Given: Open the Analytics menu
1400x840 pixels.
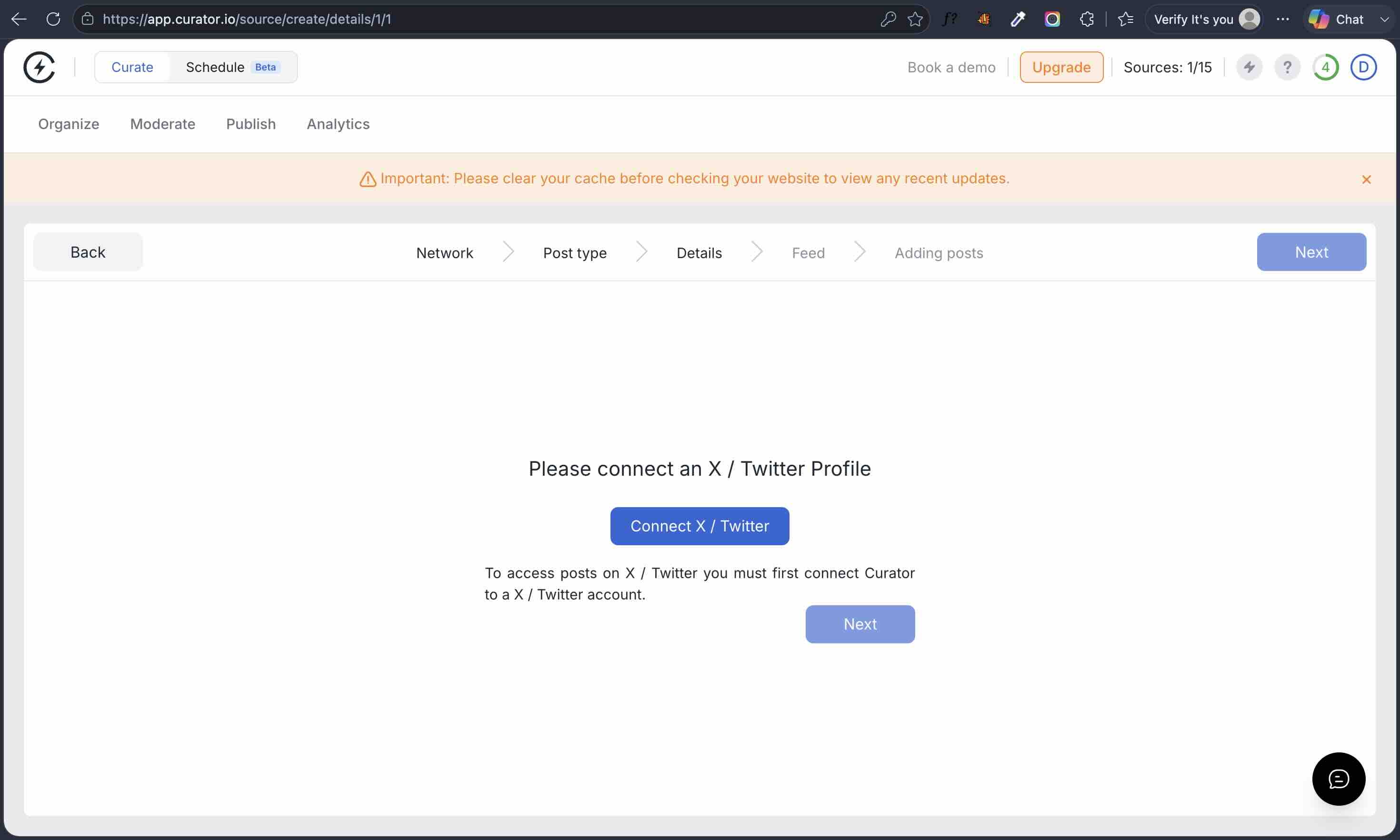Looking at the screenshot, I should click(339, 124).
